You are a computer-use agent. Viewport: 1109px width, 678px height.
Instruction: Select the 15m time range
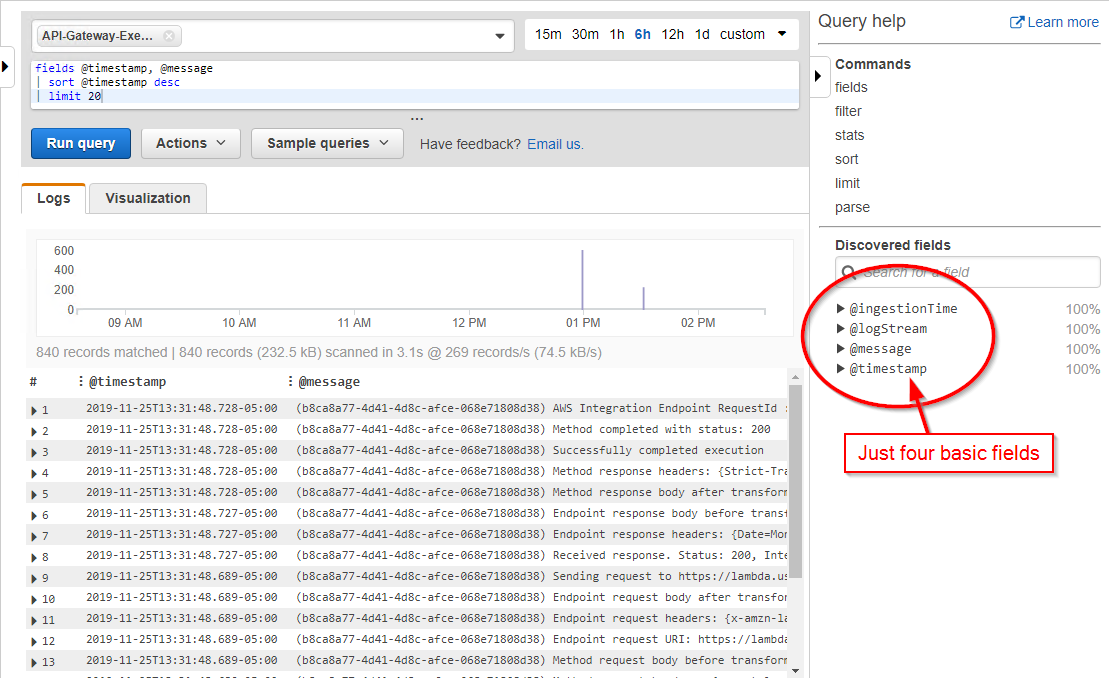[x=548, y=33]
